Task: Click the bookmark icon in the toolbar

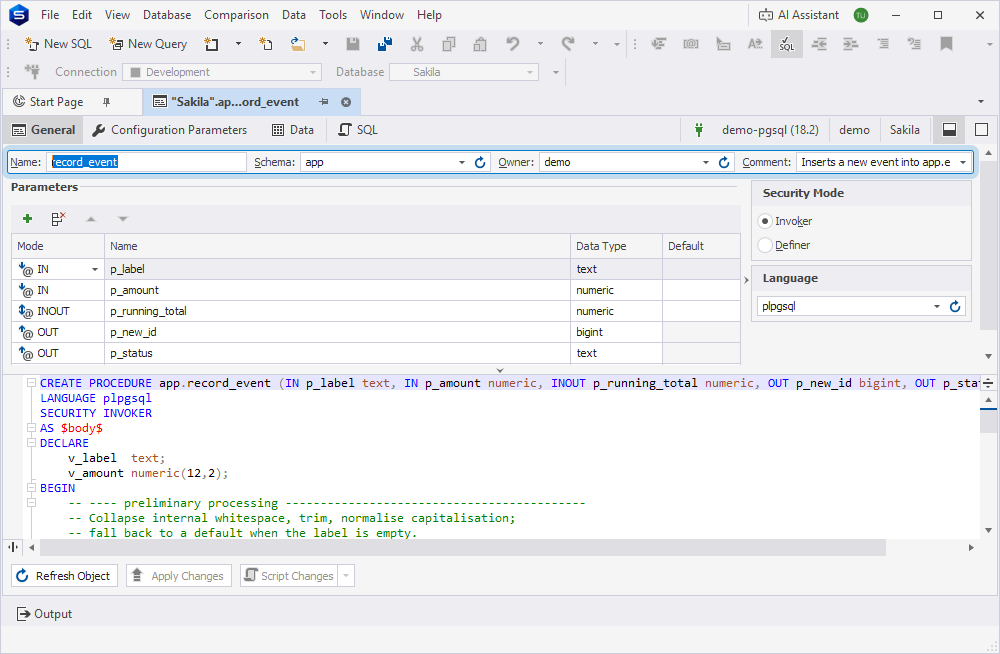Action: pos(946,44)
